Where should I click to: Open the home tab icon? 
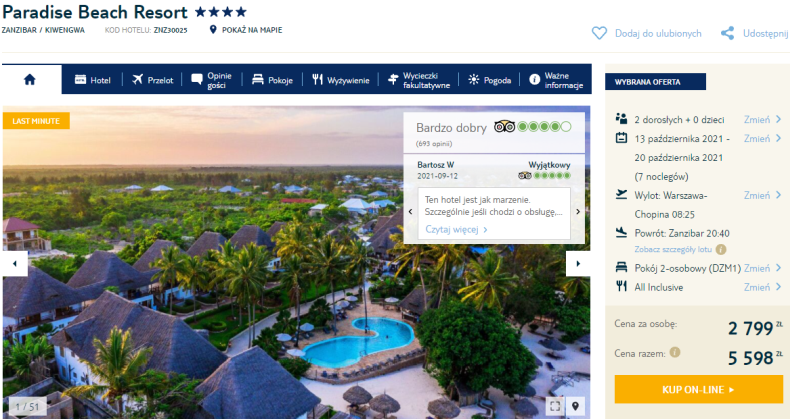pyautogui.click(x=30, y=80)
